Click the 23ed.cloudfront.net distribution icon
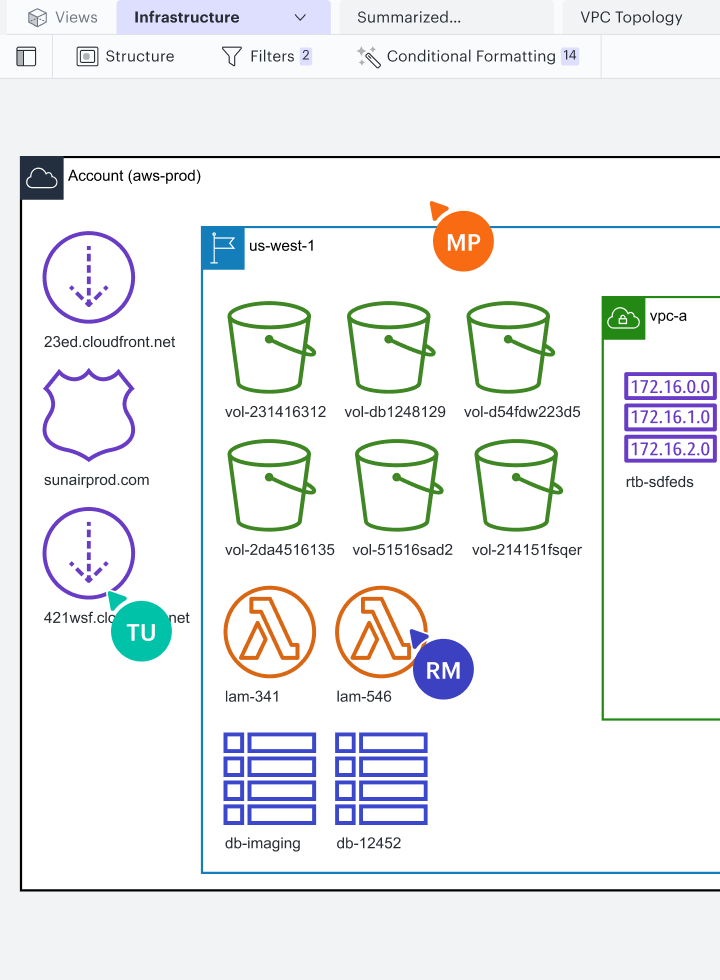The image size is (720, 980). coord(89,277)
